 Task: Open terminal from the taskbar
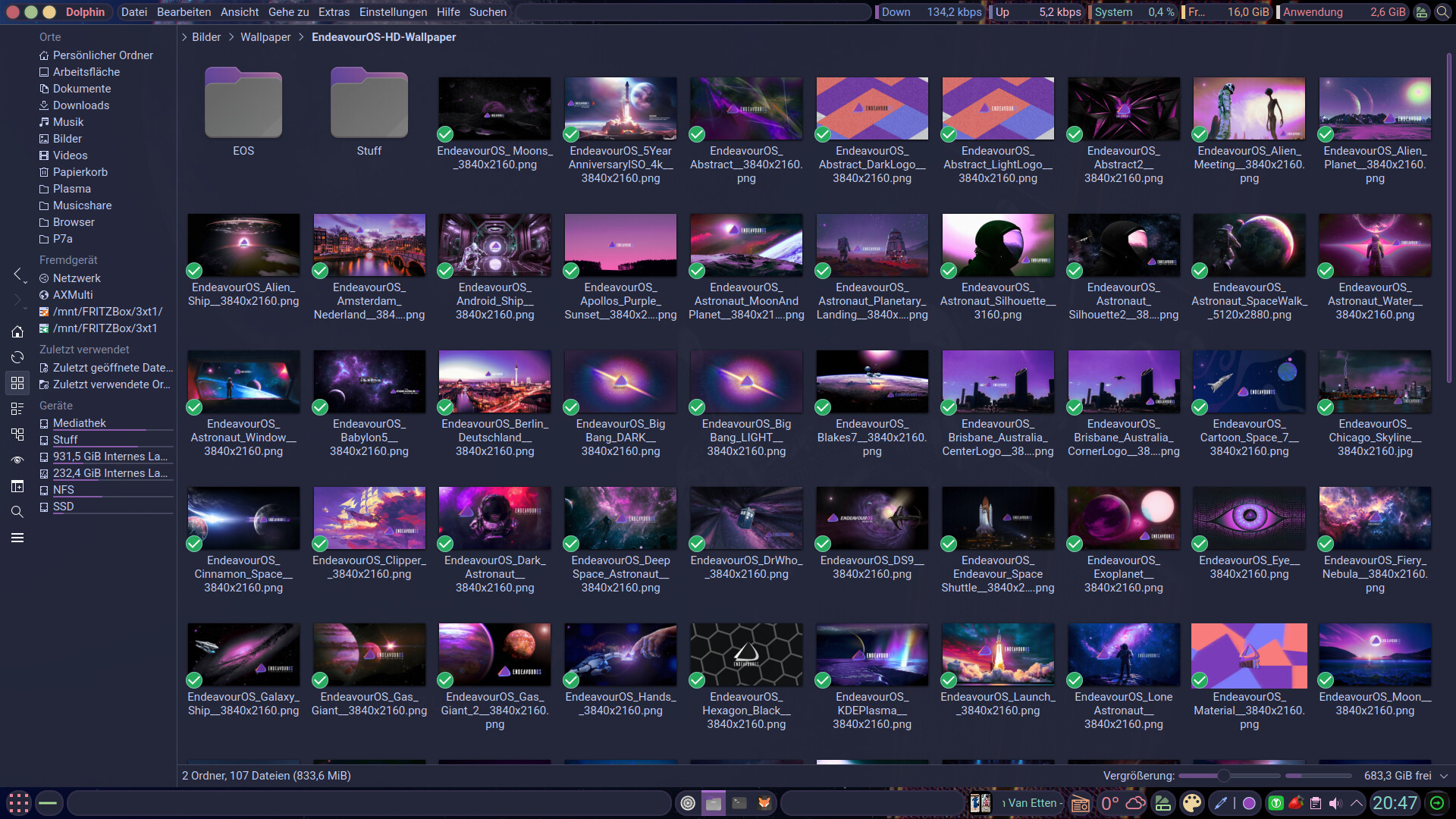[739, 803]
